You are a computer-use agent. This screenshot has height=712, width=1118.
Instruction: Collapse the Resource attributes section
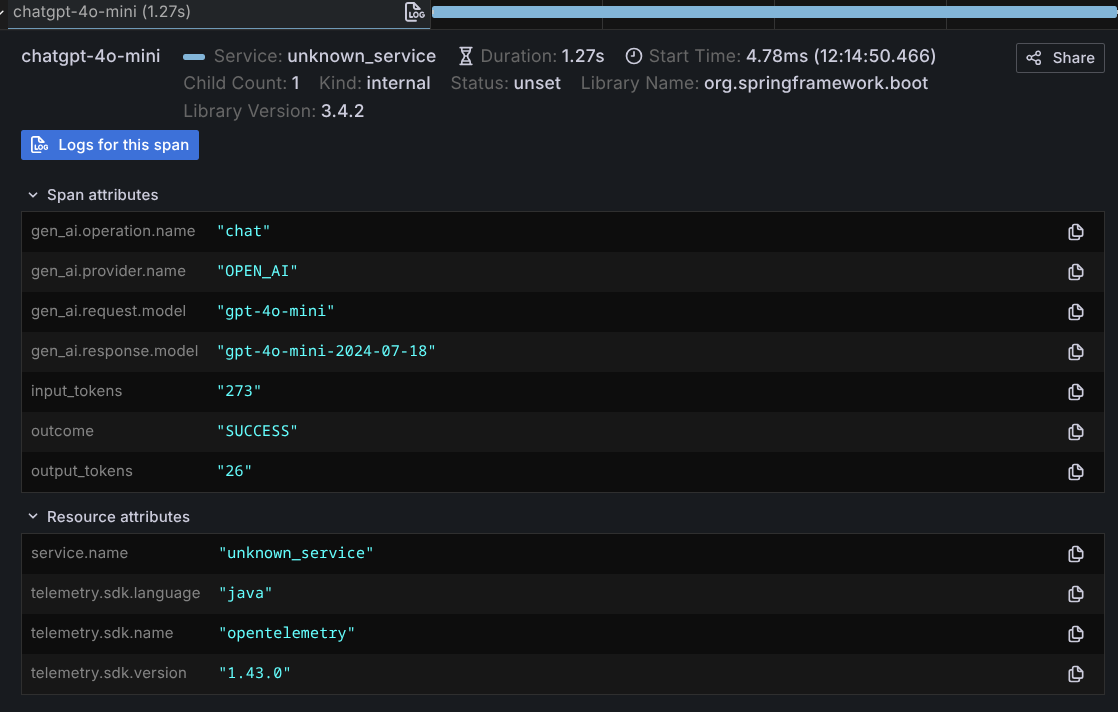[34, 517]
